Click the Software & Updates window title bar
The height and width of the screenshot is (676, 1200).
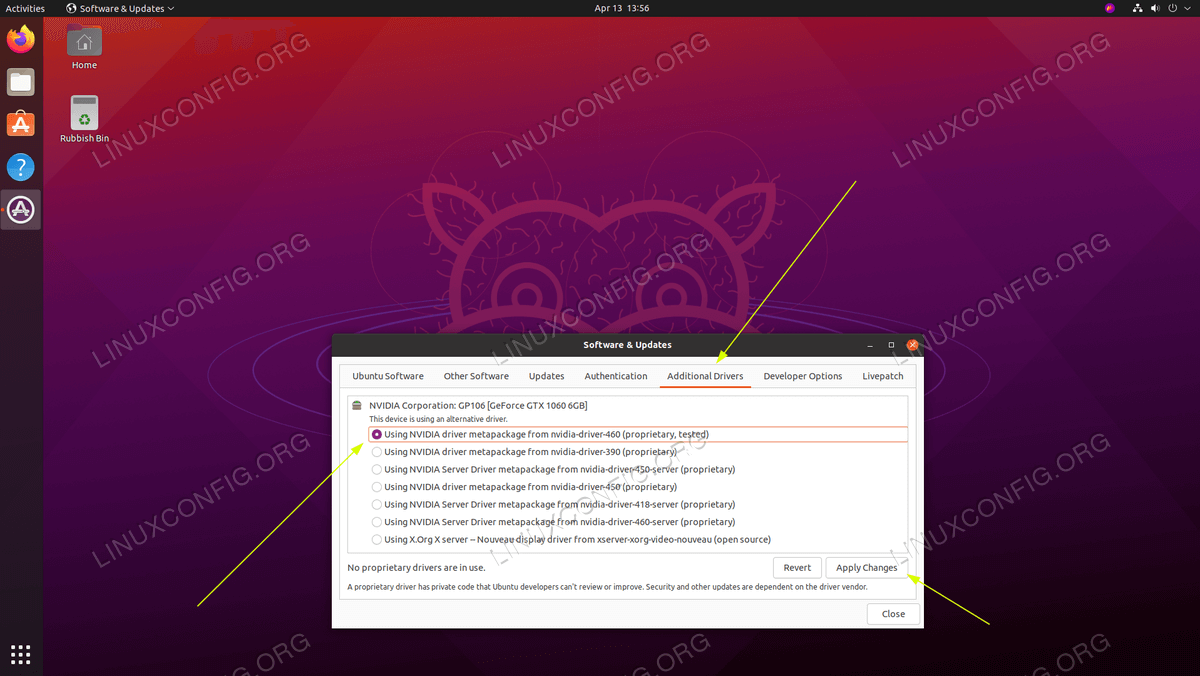coord(627,345)
